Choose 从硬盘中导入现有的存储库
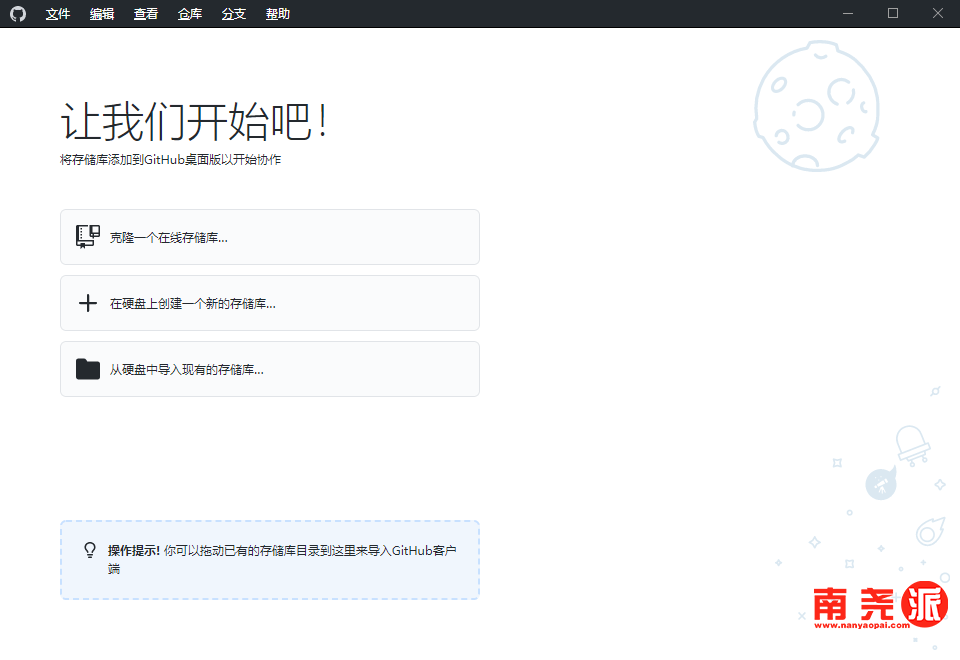Viewport: 960px width, 660px height. pyautogui.click(x=269, y=369)
